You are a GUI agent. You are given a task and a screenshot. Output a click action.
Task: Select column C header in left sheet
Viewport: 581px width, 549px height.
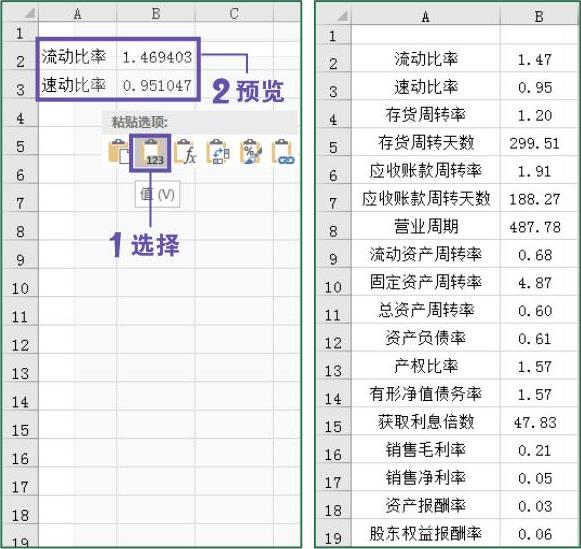tap(234, 13)
